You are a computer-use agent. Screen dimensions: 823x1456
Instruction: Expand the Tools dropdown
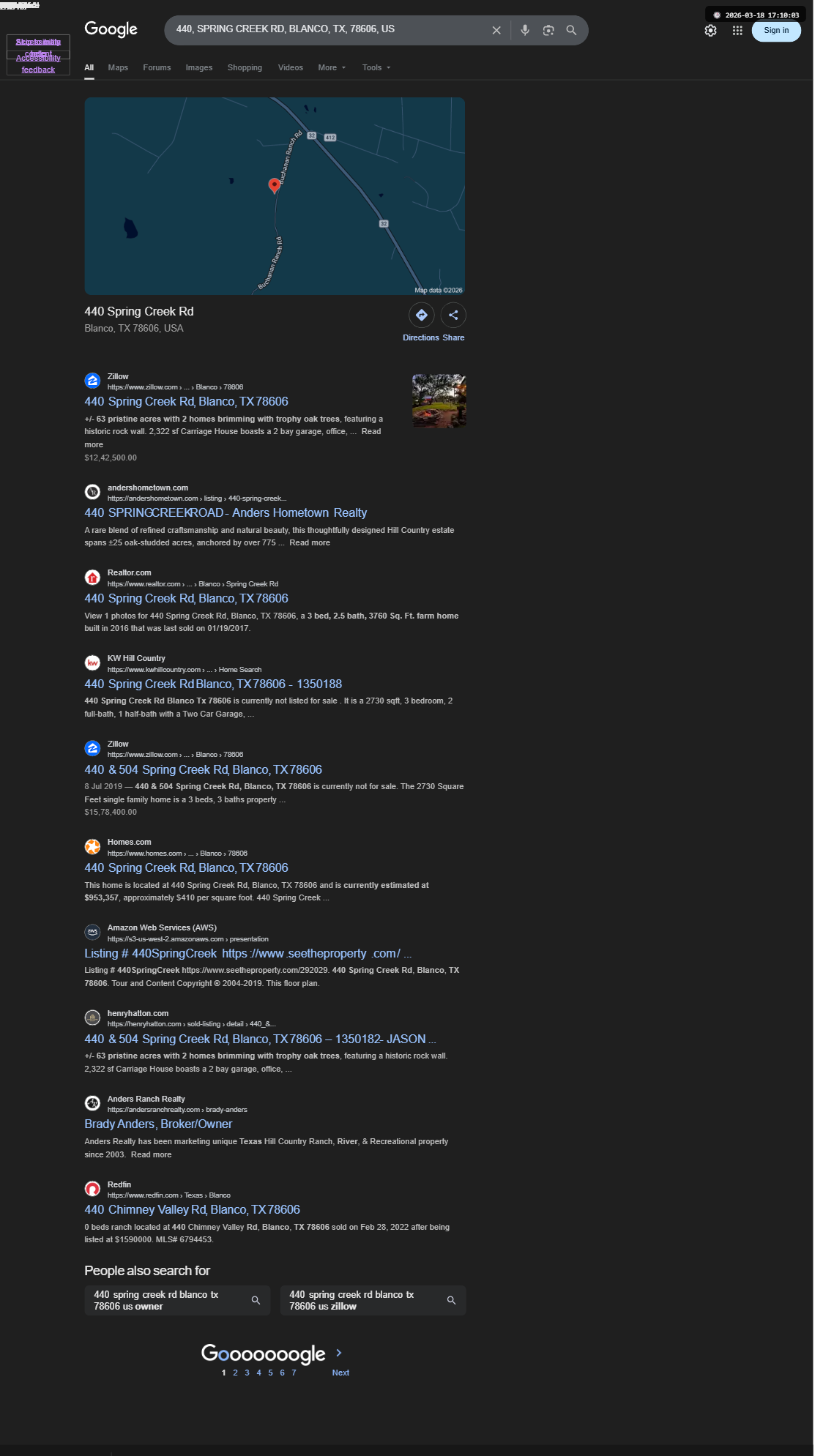(x=376, y=67)
